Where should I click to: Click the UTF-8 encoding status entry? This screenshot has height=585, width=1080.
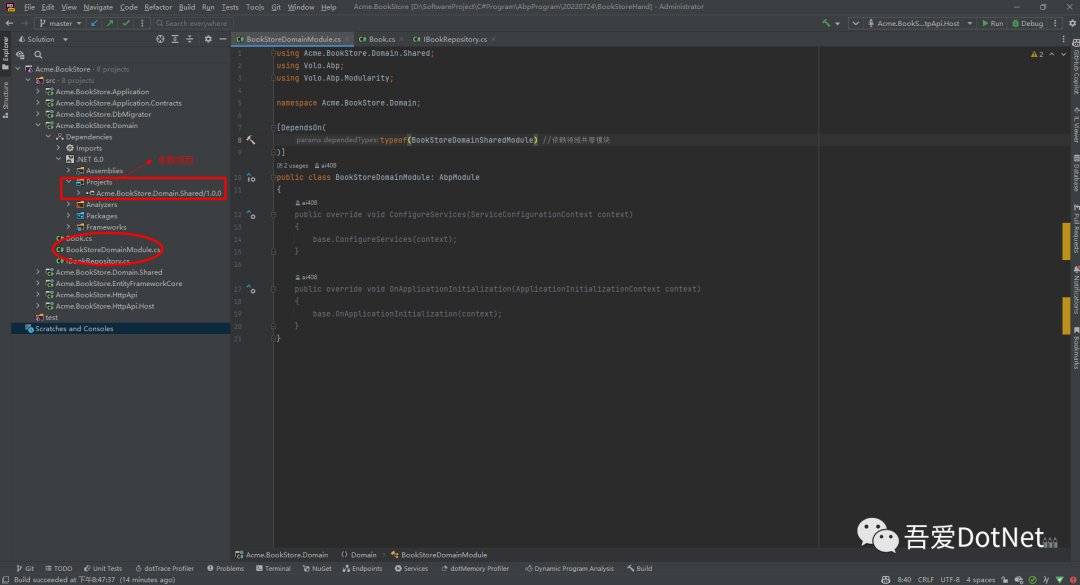[x=950, y=579]
